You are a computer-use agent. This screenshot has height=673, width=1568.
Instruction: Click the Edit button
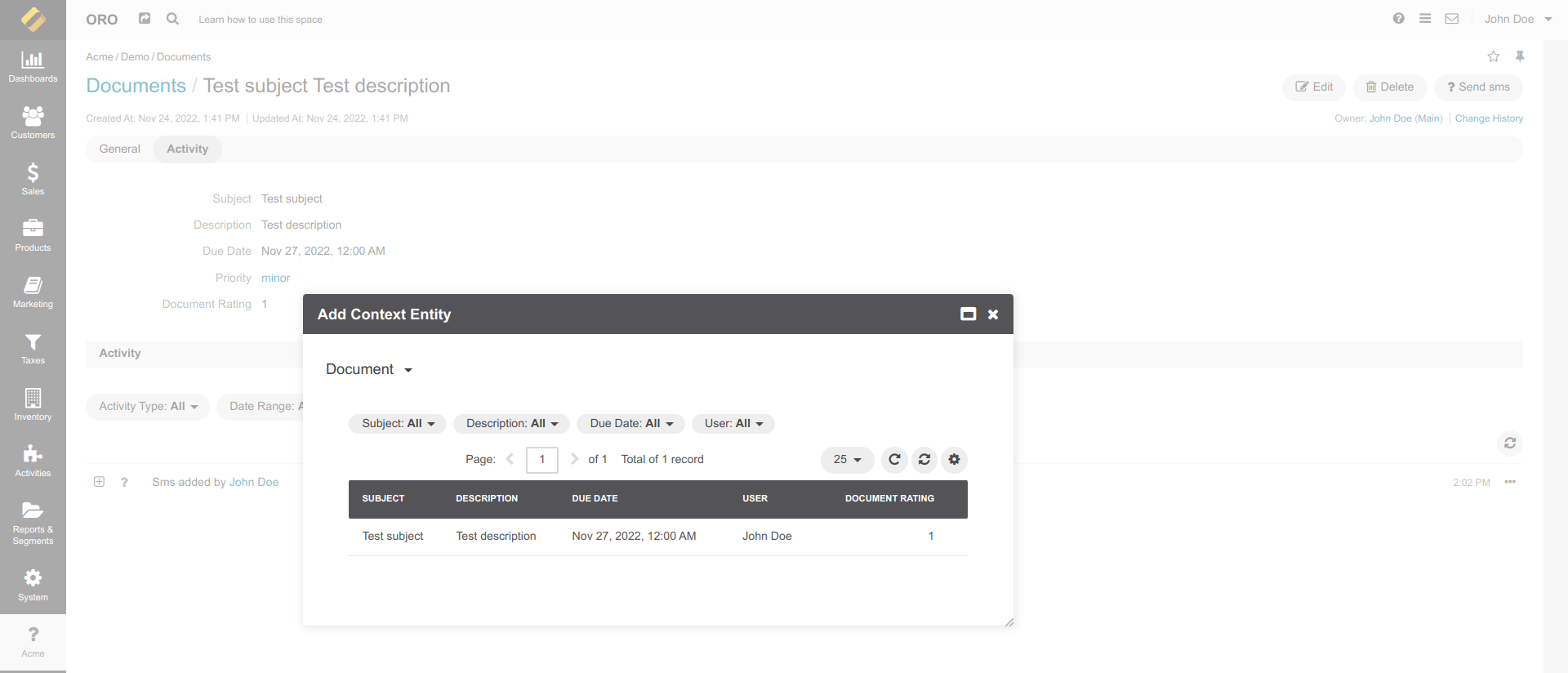point(1314,87)
